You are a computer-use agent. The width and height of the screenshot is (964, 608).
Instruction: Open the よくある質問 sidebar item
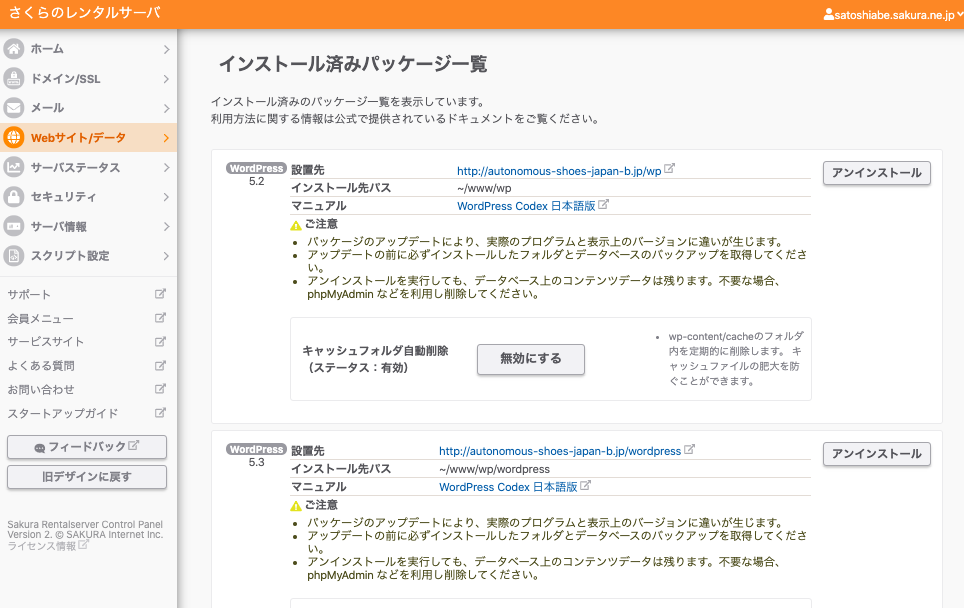41,366
